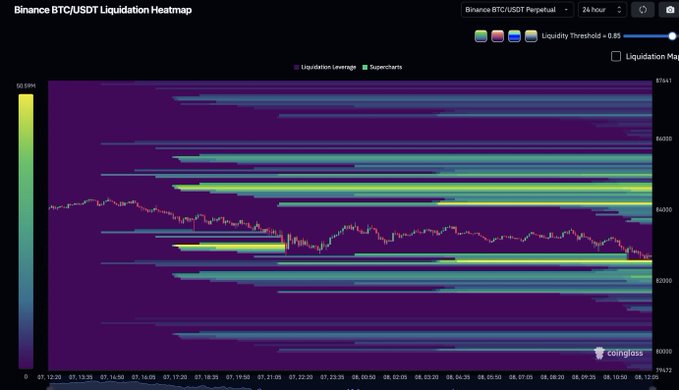This screenshot has height=390, width=679.
Task: Select the yellow-blue color theme swatch
Action: point(531,36)
